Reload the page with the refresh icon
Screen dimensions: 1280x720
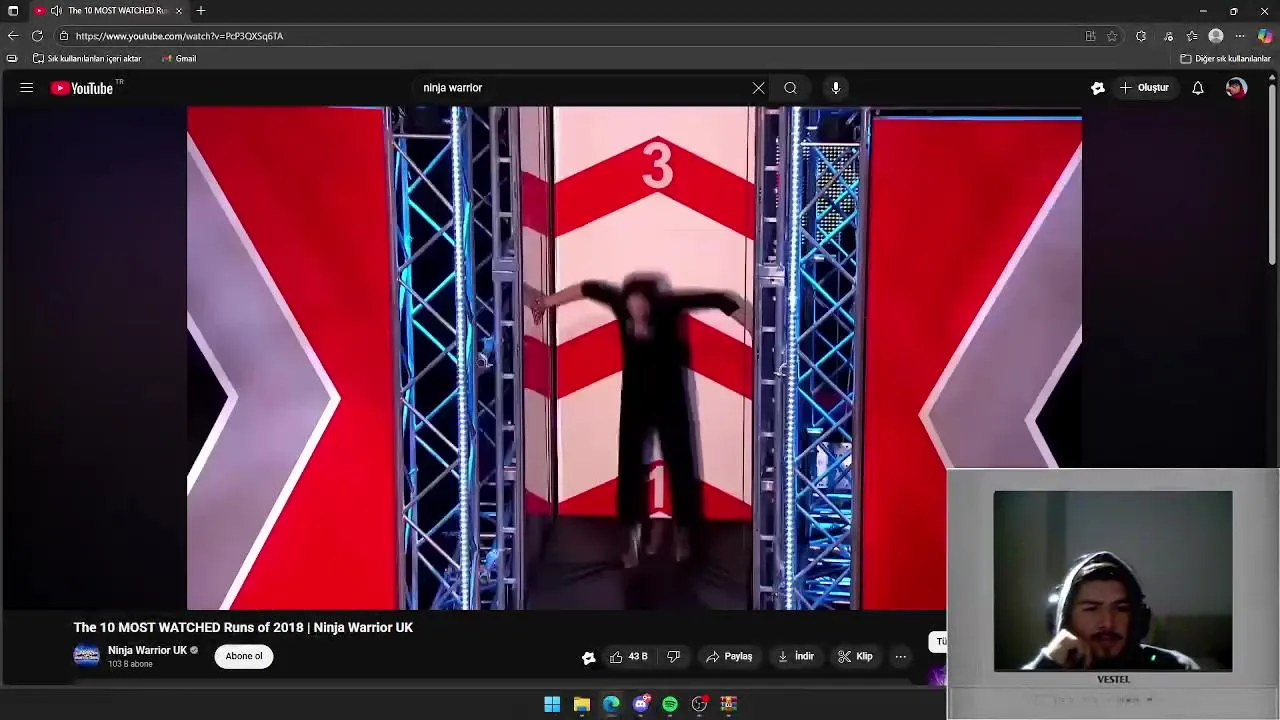pos(37,36)
